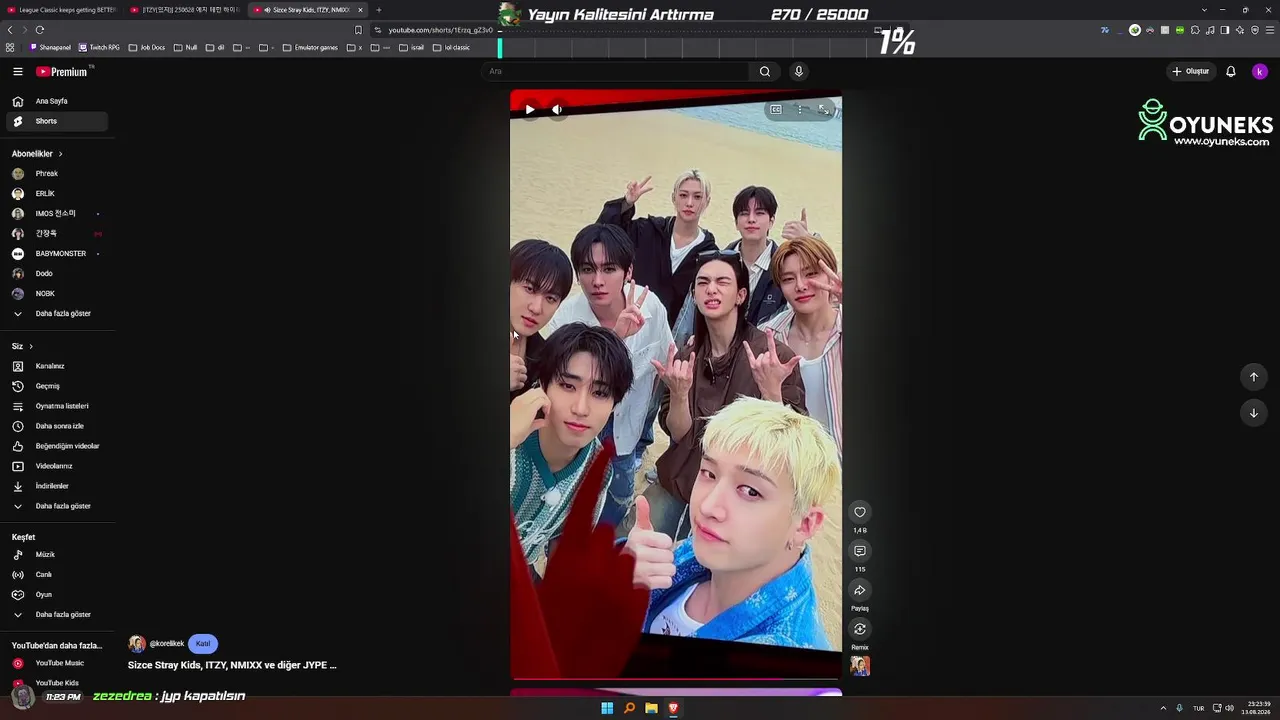Open the Job Docs bookmark folder

146,47
